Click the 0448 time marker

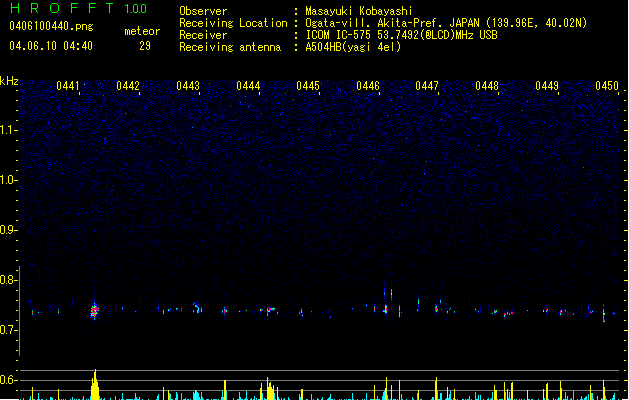pos(487,86)
